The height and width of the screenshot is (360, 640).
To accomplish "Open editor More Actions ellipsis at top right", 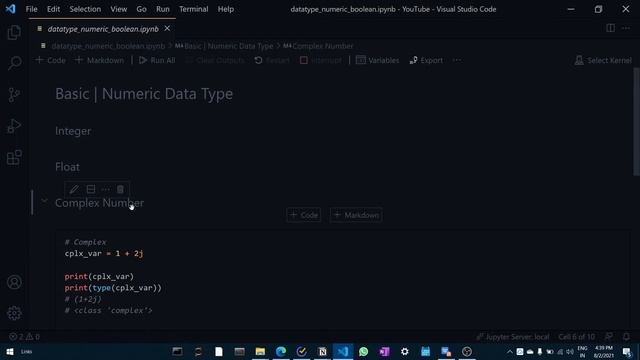I will coord(626,28).
